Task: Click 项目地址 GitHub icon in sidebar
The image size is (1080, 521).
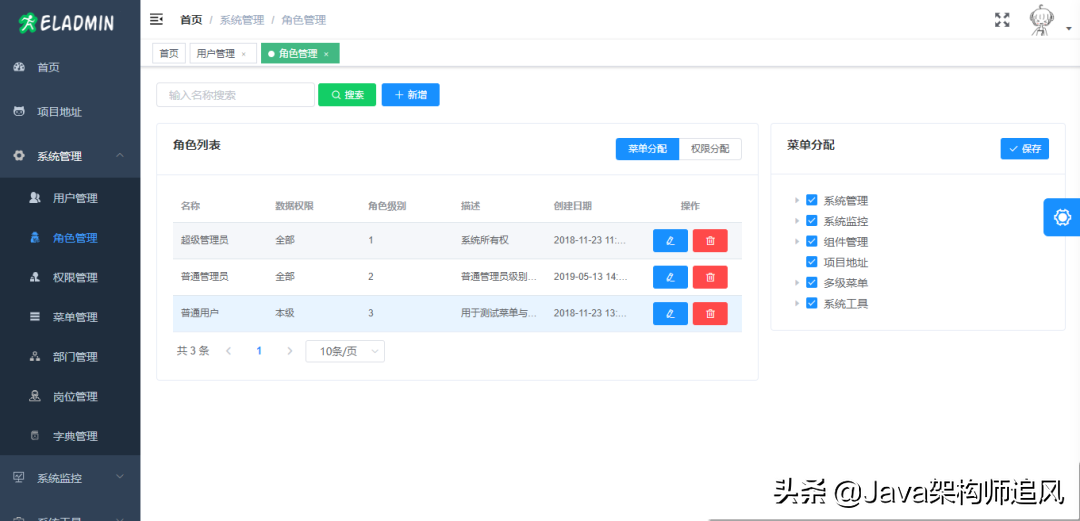Action: [x=19, y=112]
